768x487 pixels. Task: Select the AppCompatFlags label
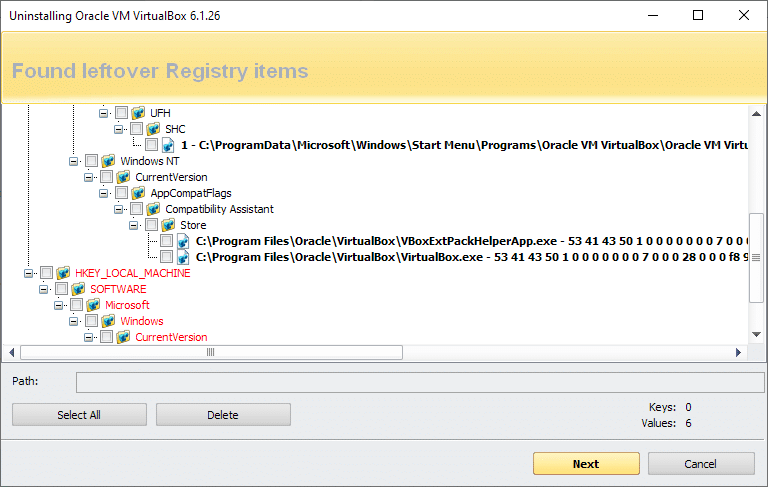coord(191,193)
